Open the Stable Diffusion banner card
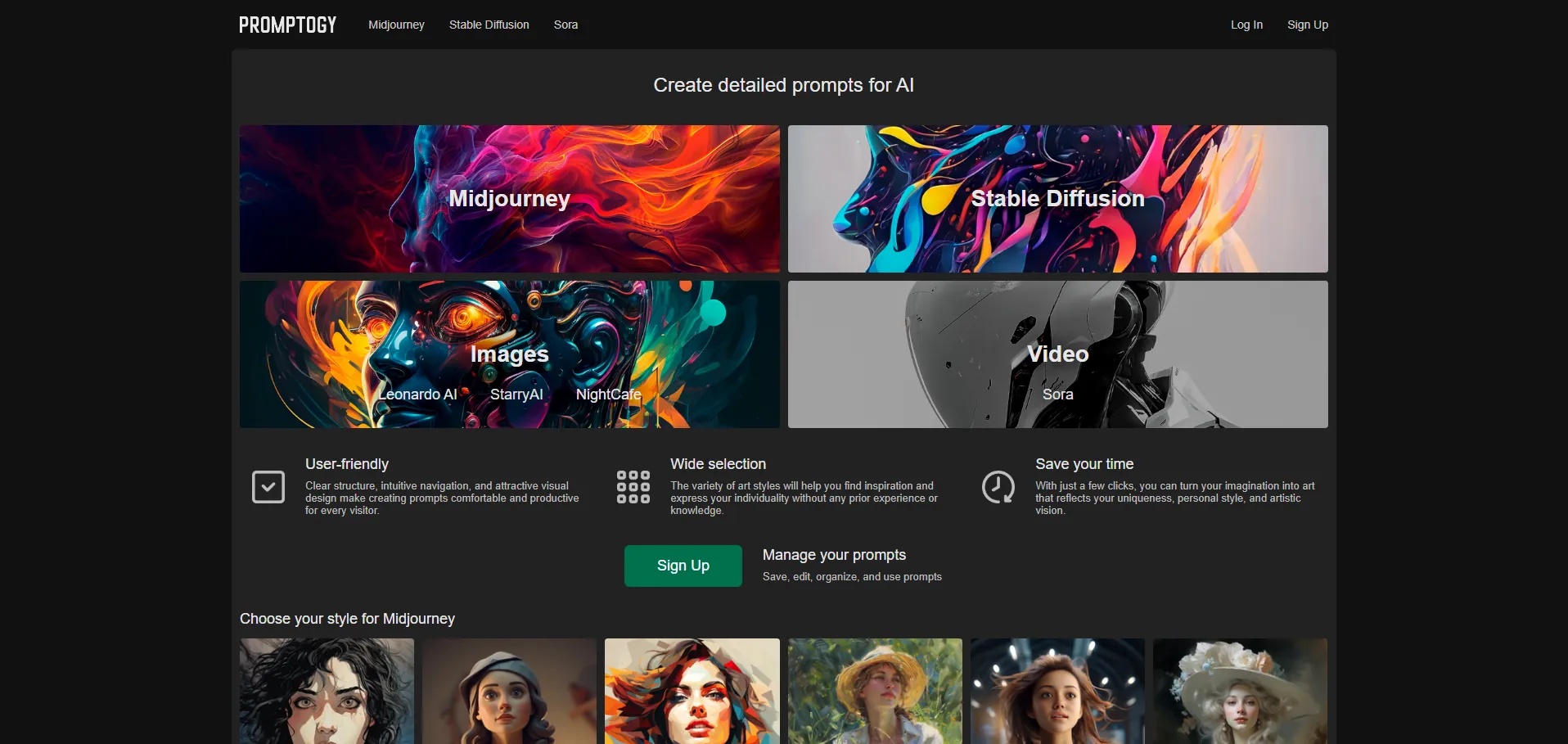 tap(1057, 199)
